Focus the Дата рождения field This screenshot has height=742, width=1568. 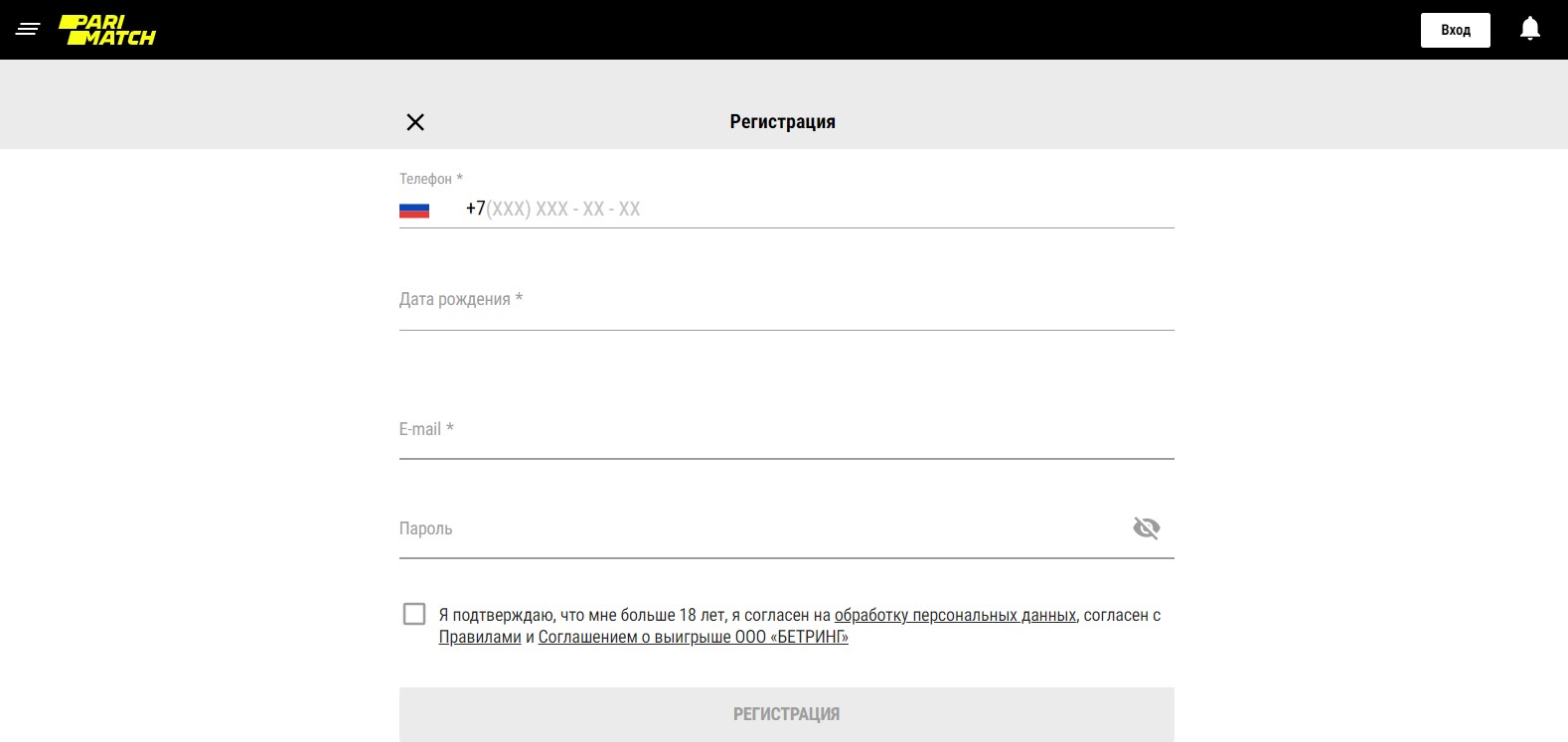(x=787, y=300)
